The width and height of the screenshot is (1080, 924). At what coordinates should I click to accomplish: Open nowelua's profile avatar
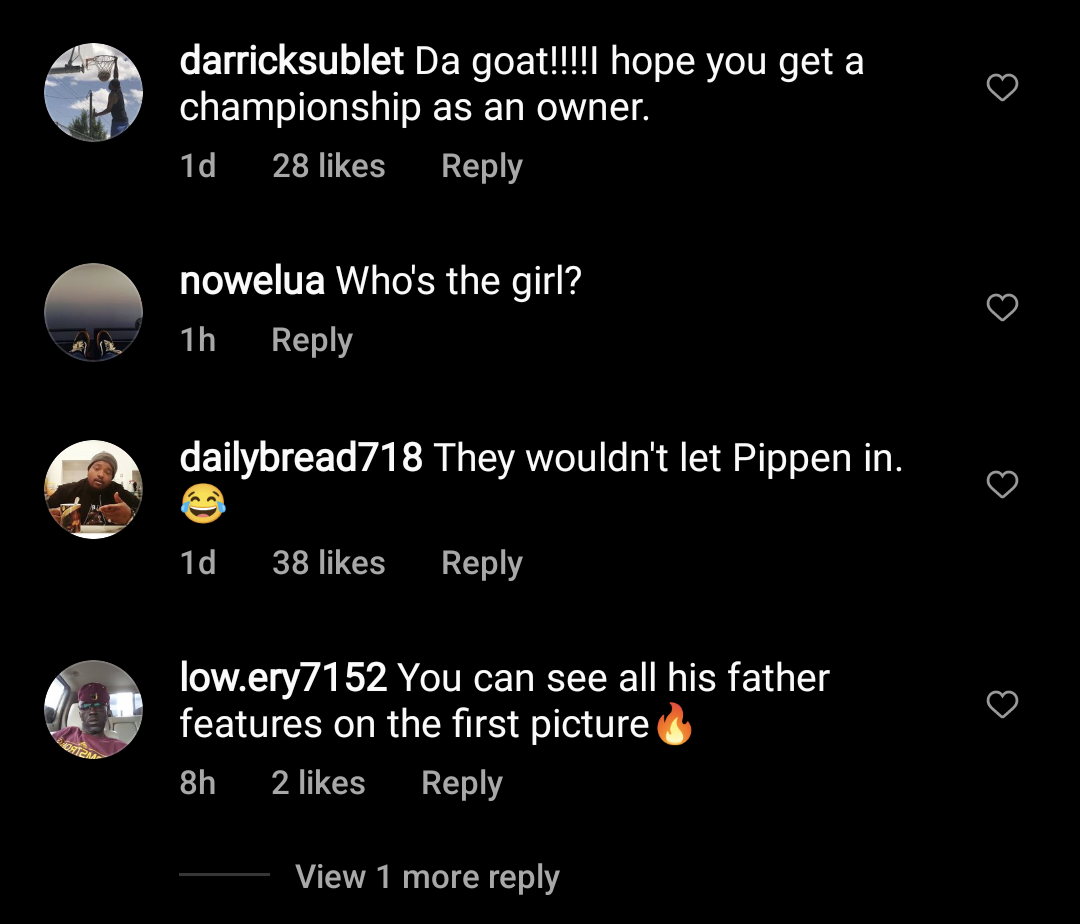(94, 312)
